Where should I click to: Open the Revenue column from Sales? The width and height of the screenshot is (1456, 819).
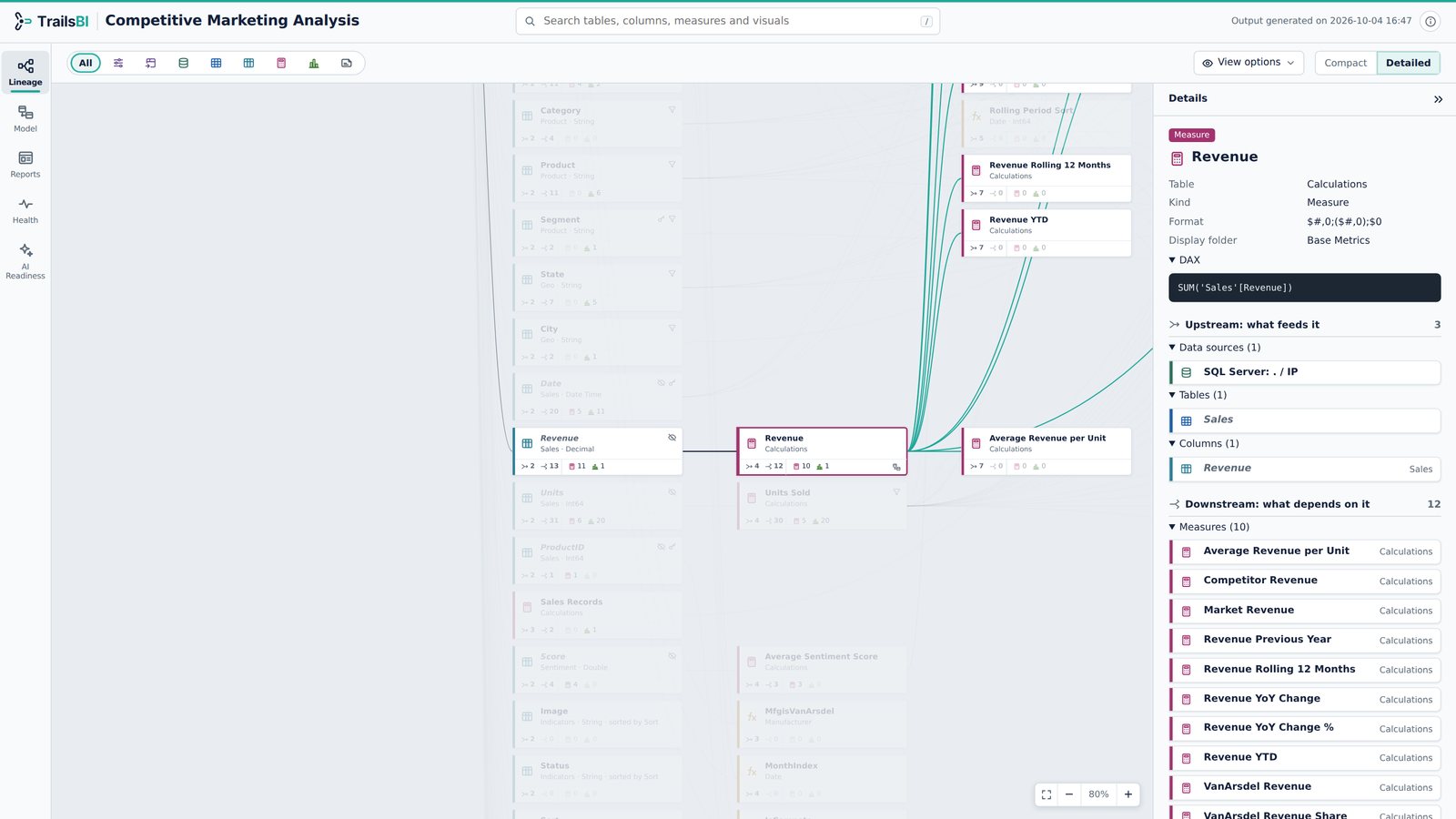tap(1305, 469)
